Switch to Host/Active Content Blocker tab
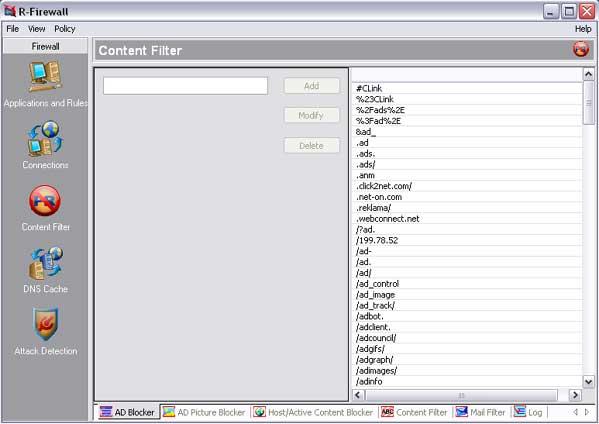 coord(313,413)
